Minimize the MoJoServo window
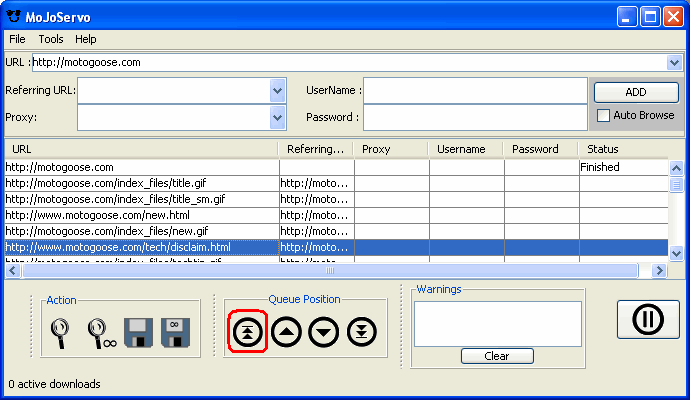Image resolution: width=690 pixels, height=400 pixels. pos(627,17)
